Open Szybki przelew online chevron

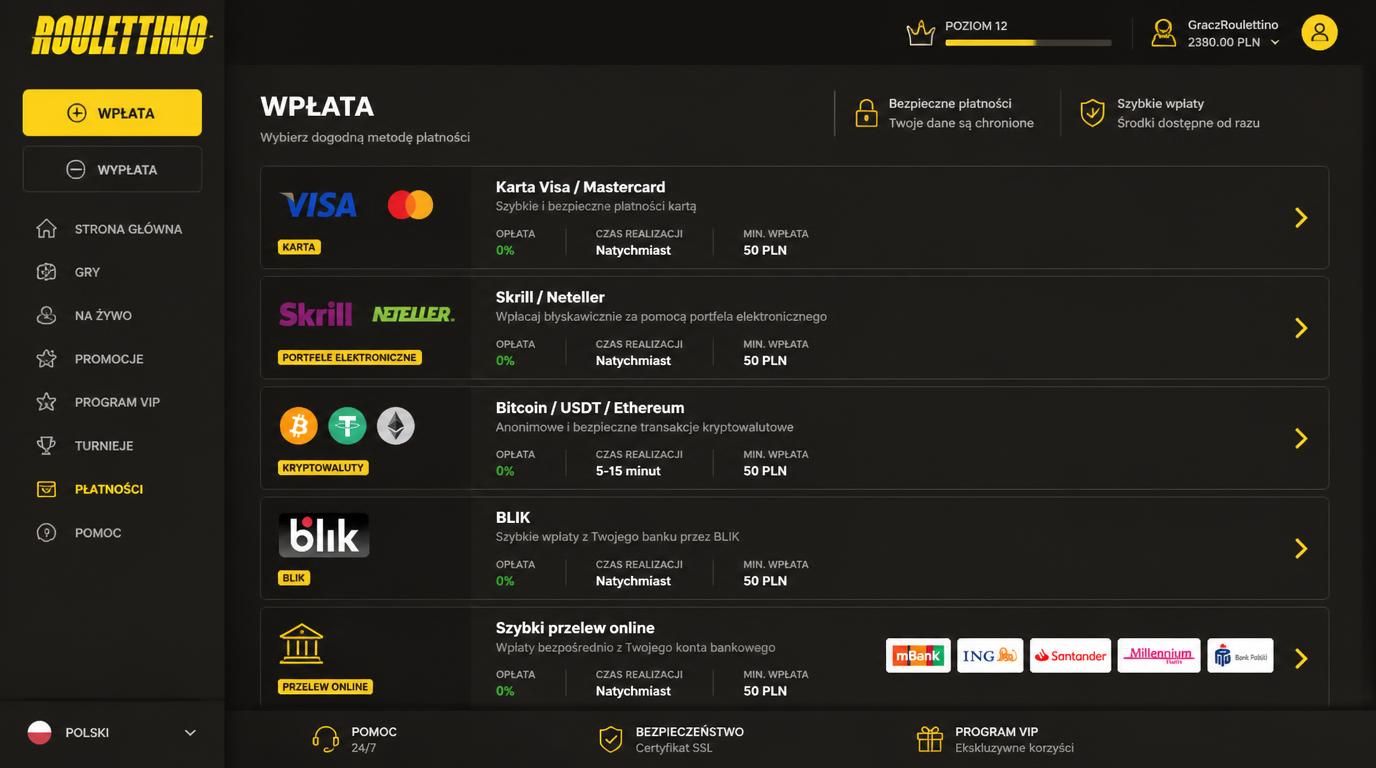1301,658
